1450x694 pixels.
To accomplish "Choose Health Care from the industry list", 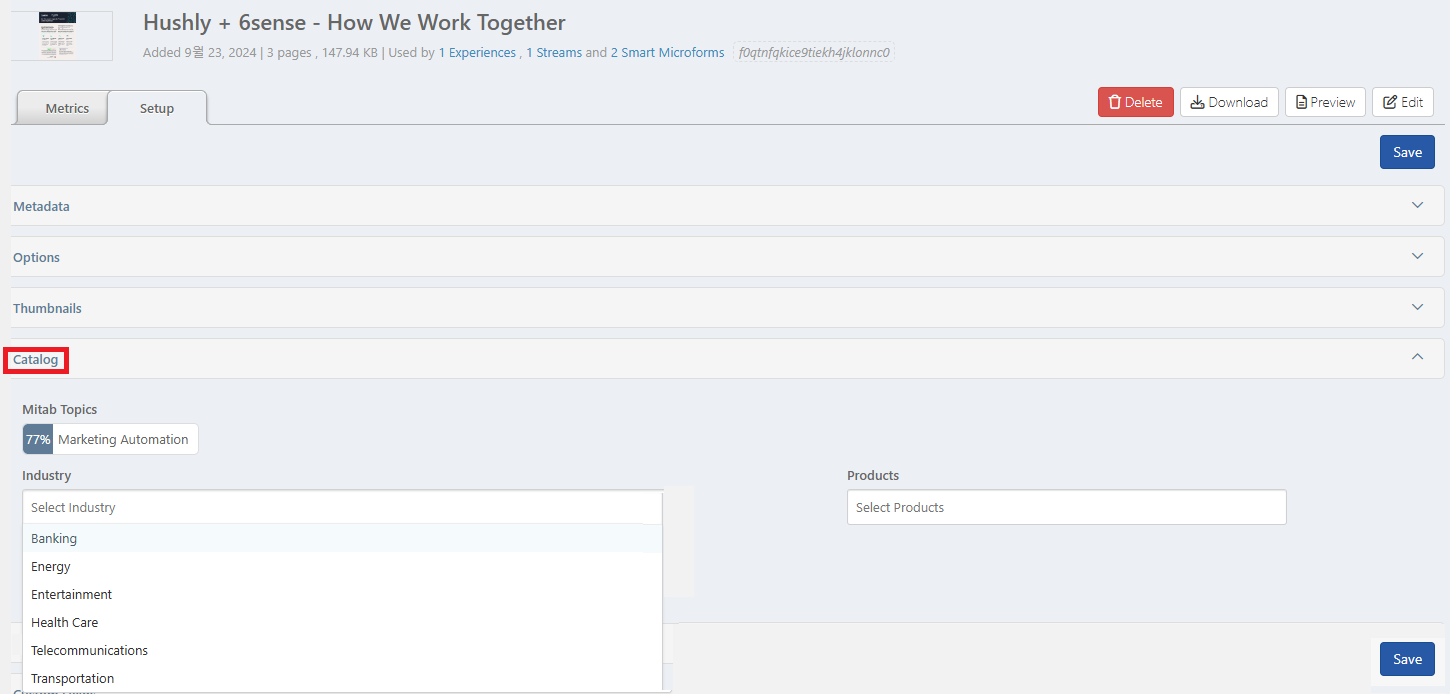I will (342, 622).
